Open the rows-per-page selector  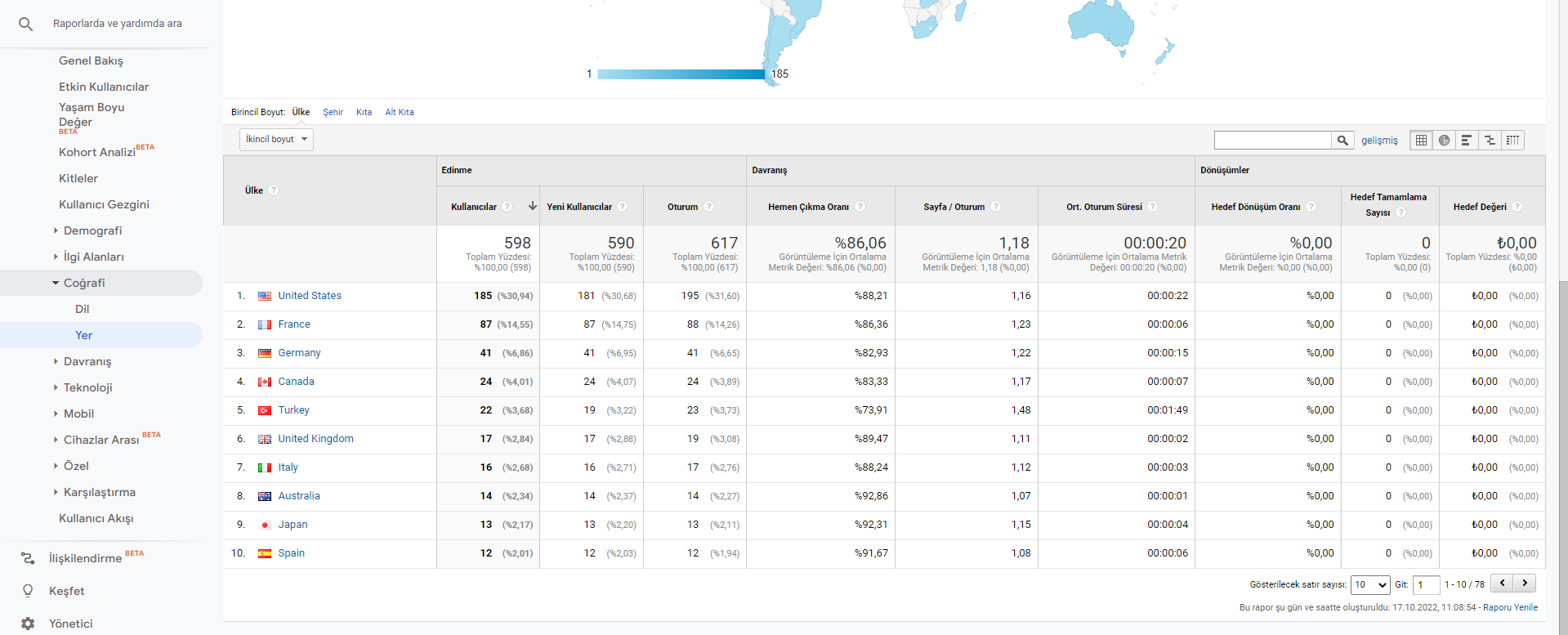point(1370,584)
